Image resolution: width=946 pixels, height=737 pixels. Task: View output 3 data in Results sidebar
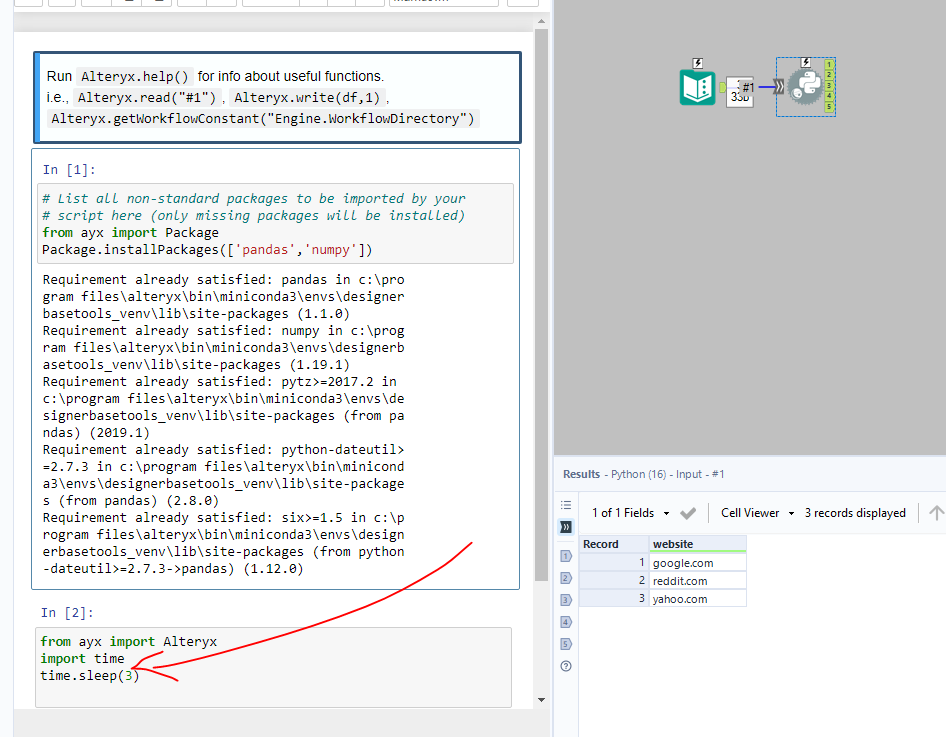pos(566,600)
